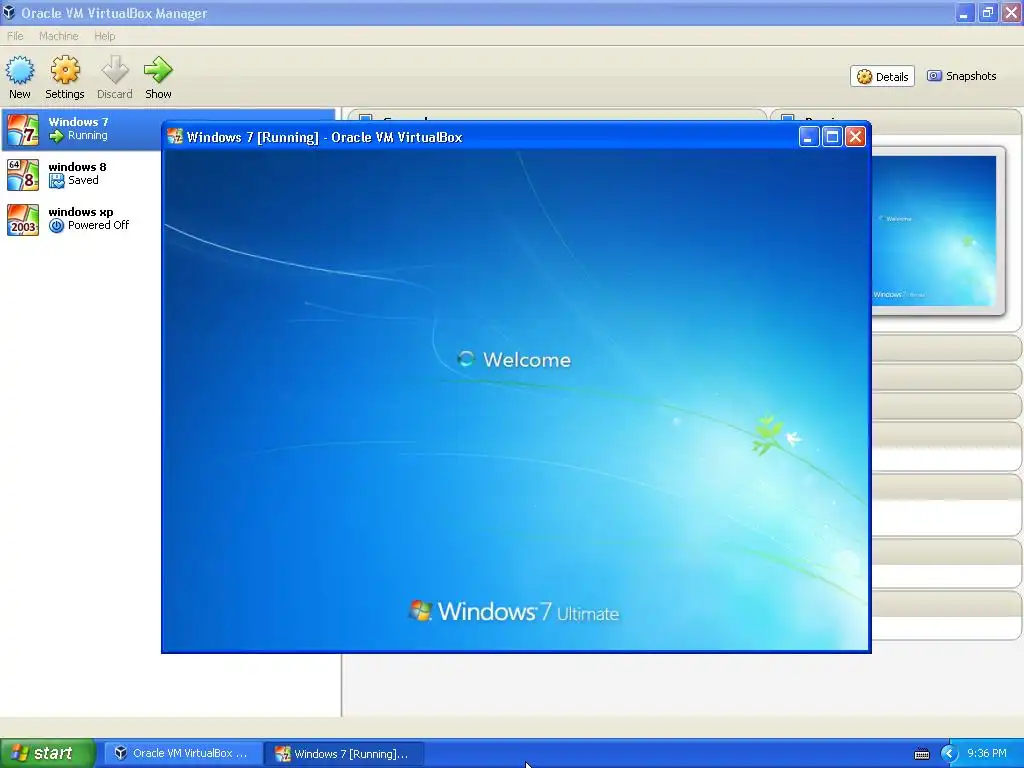
Task: Open VM Settings gear icon
Action: tap(65, 70)
